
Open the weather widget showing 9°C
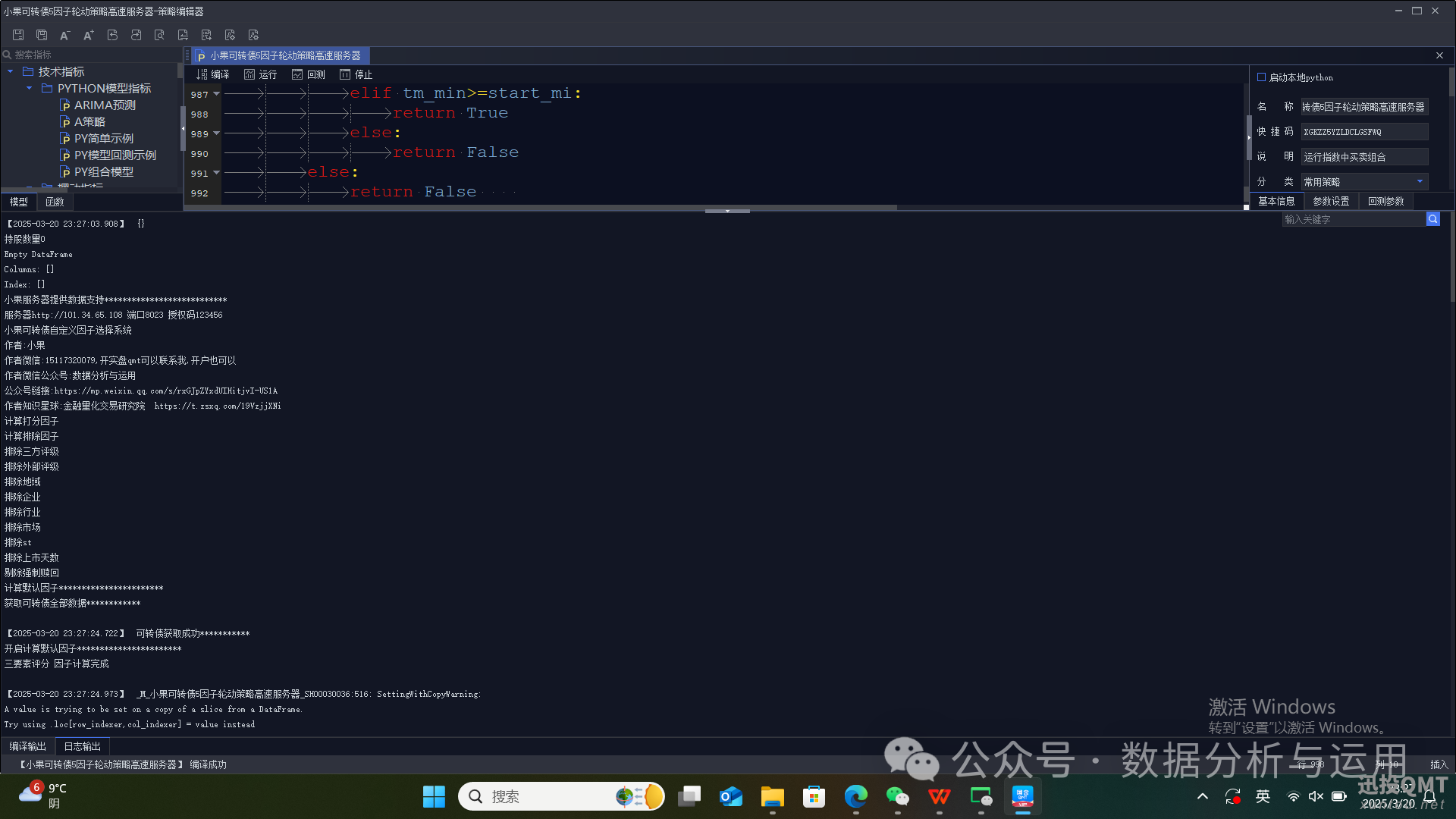coord(44,795)
